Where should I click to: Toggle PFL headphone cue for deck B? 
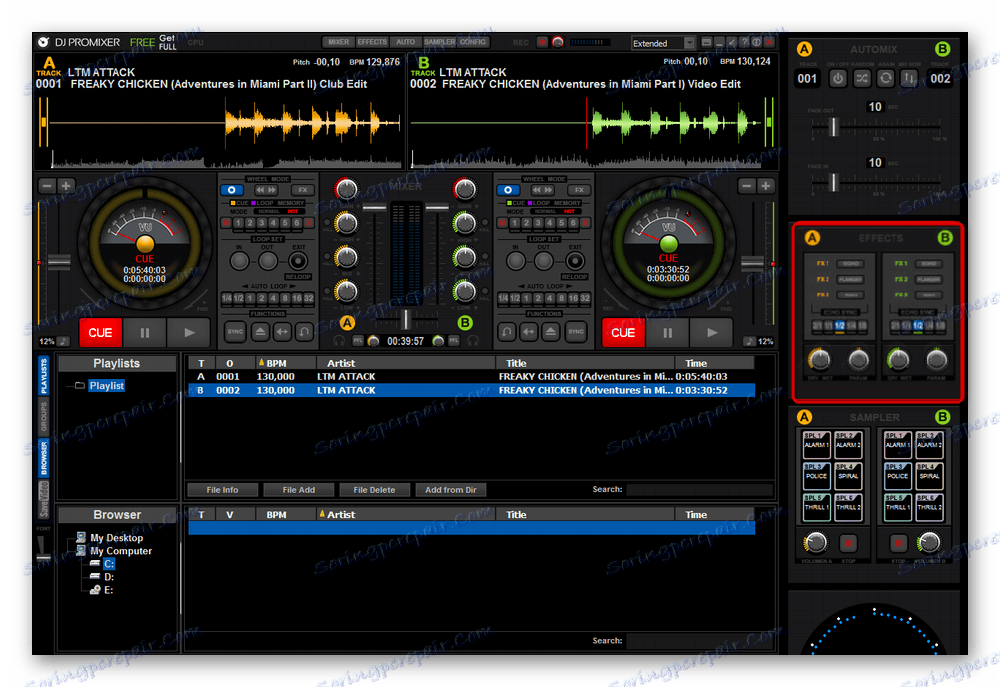pos(453,341)
